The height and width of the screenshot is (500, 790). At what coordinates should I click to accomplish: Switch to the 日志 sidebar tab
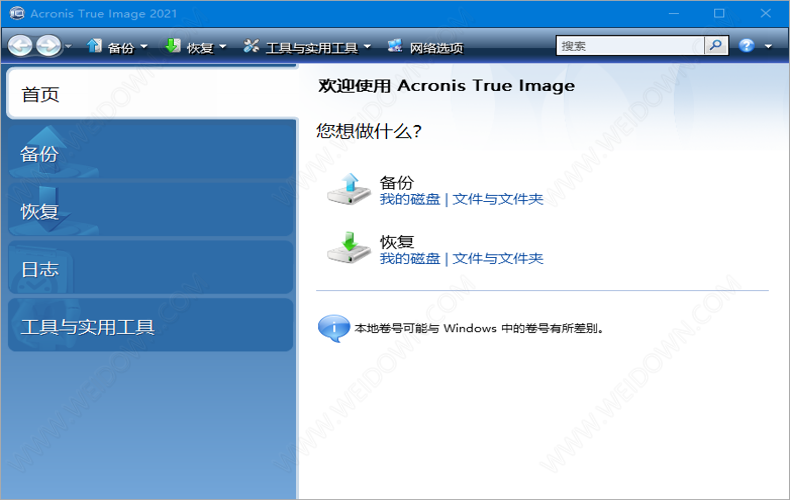[150, 269]
